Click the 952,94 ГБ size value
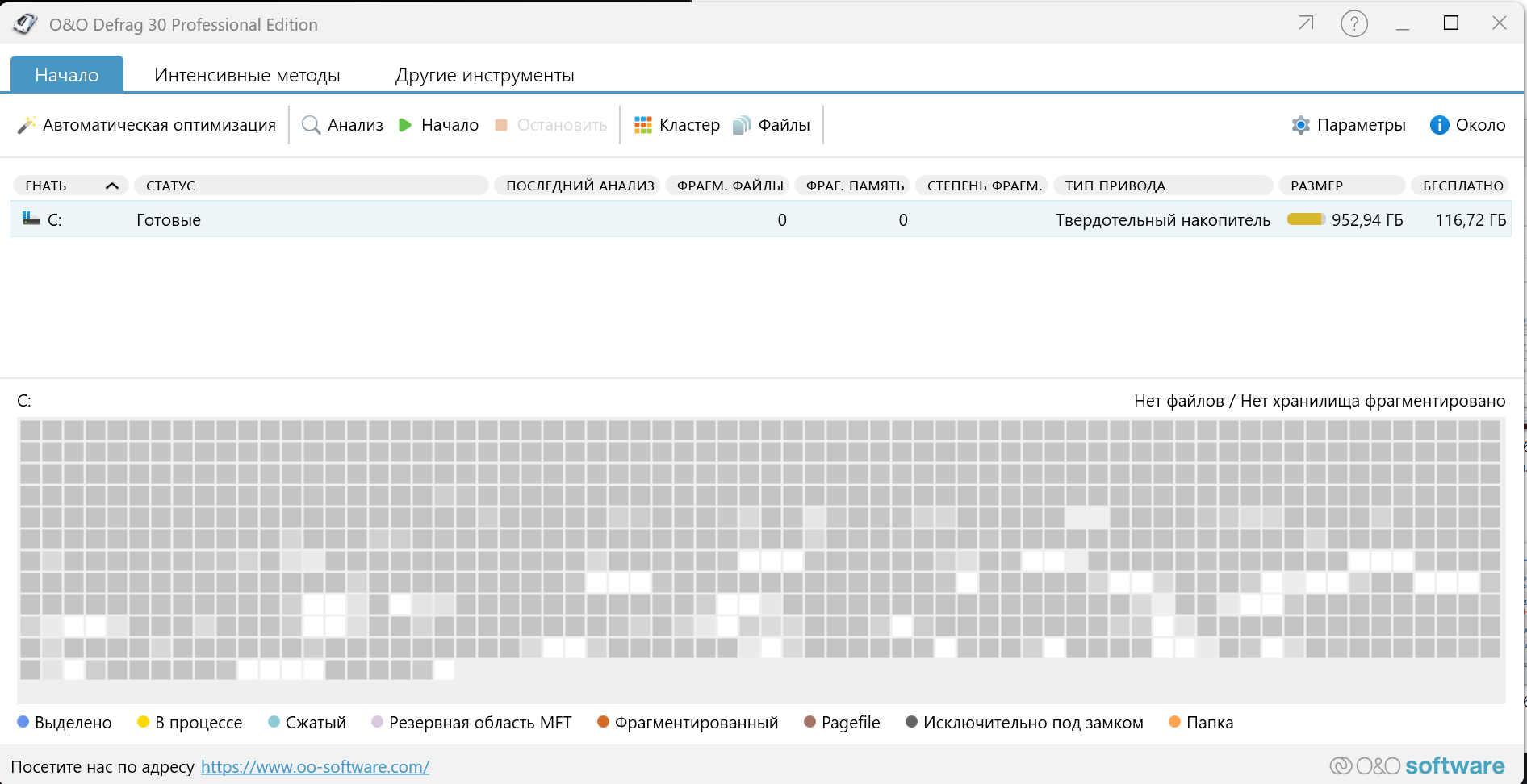Screen dimensions: 1527x784 [x=1367, y=219]
